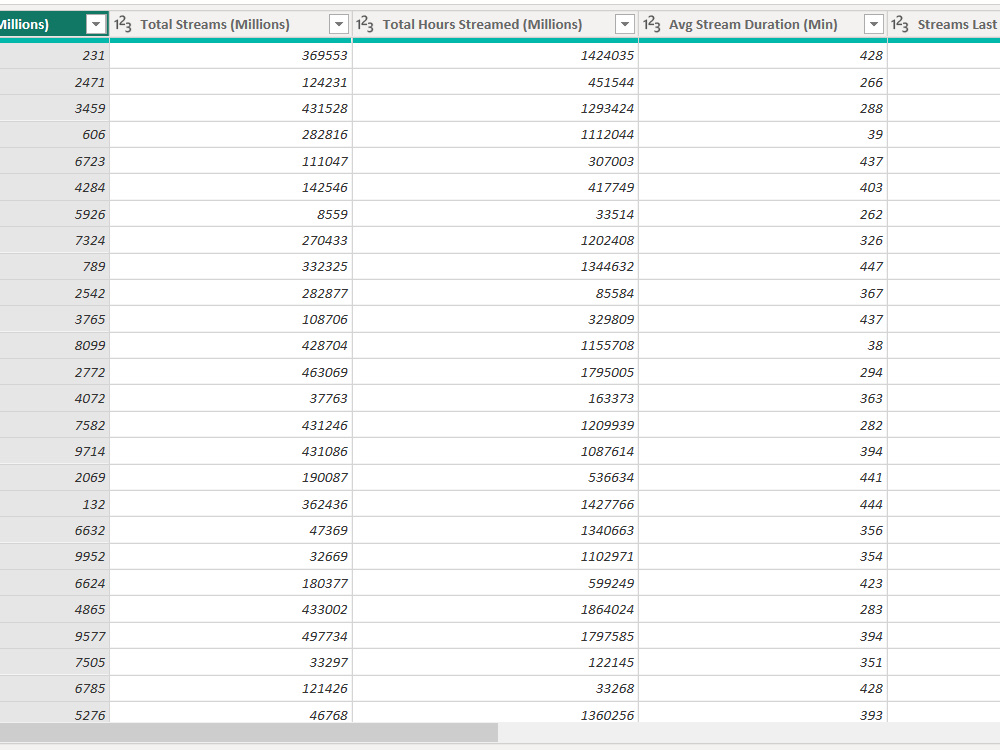Select cell with value 190087
Viewport: 1000px width, 750px height.
point(231,478)
